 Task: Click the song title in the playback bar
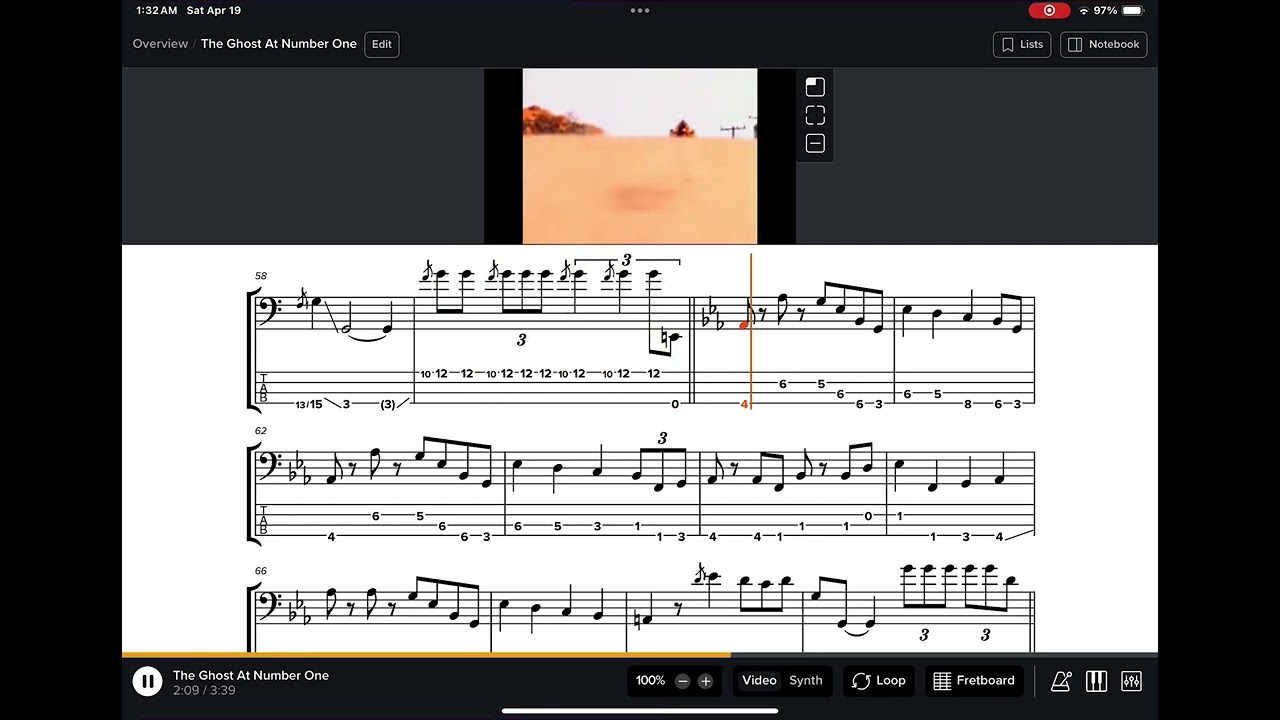251,676
